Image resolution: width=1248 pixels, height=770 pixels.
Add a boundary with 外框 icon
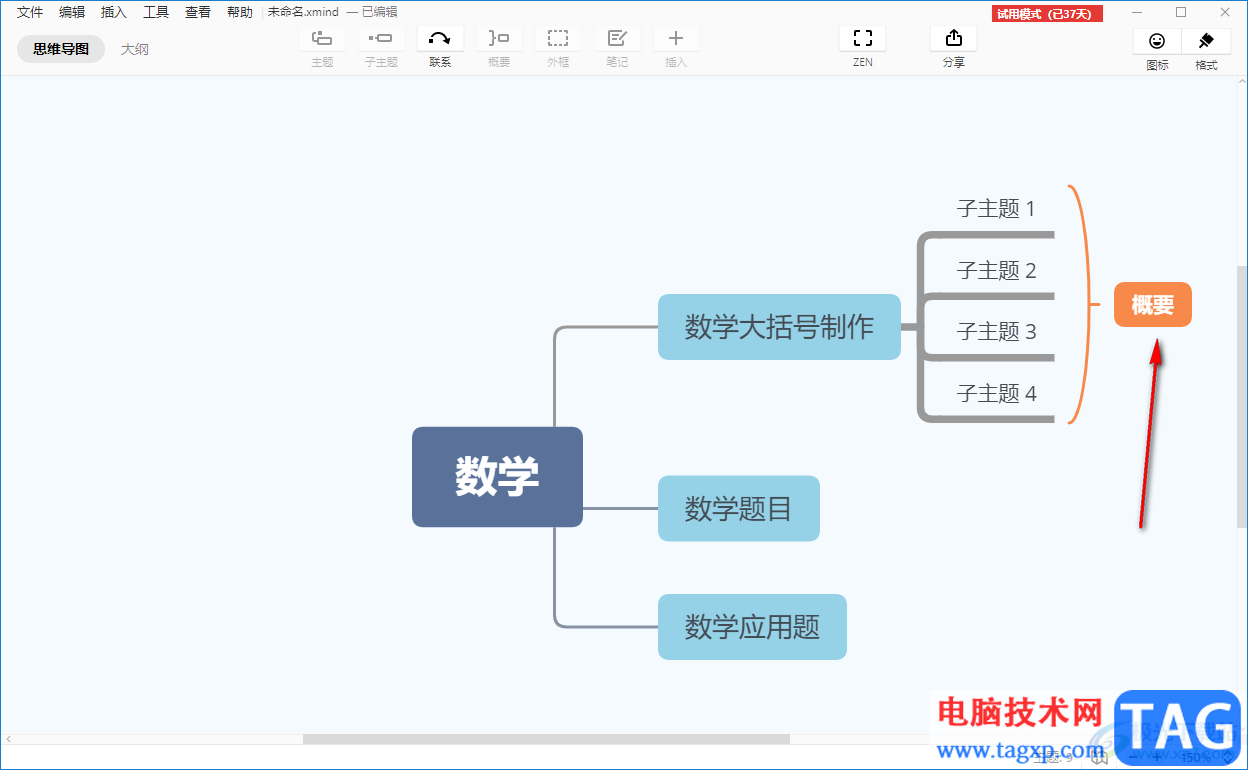[x=558, y=38]
